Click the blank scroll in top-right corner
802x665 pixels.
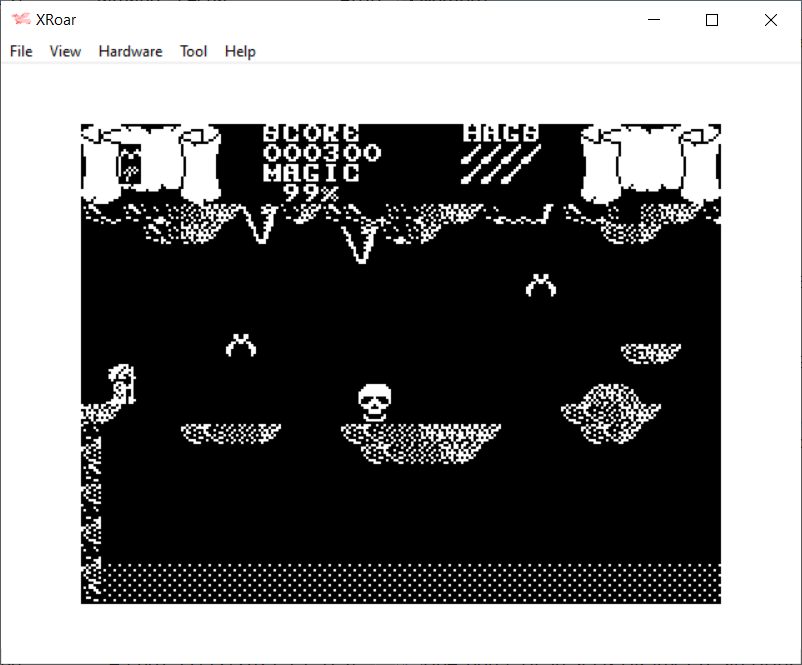pos(650,162)
